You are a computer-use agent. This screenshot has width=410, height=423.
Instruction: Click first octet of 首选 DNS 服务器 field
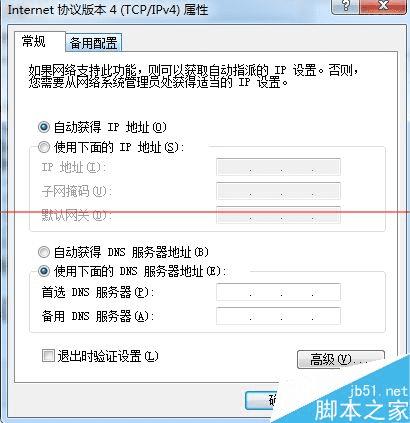[233, 292]
